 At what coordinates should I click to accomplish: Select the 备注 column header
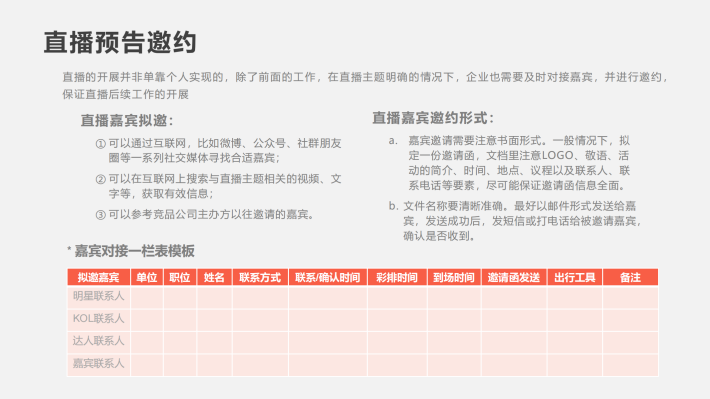(630, 277)
